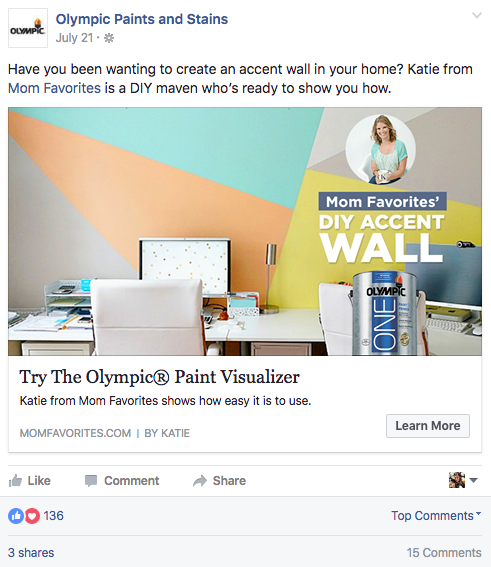
Task: Click the Olympic logo profile picture
Action: (28, 28)
